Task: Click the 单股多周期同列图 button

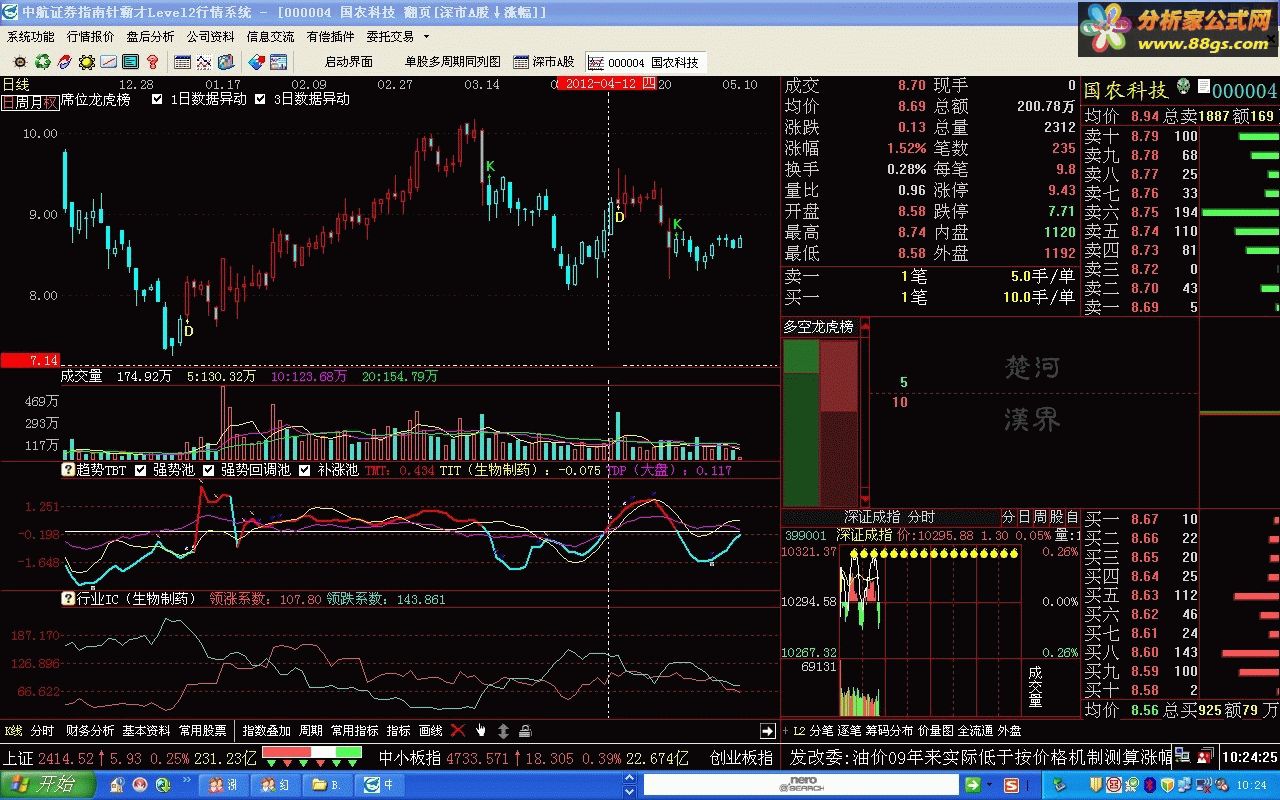Action: click(452, 62)
